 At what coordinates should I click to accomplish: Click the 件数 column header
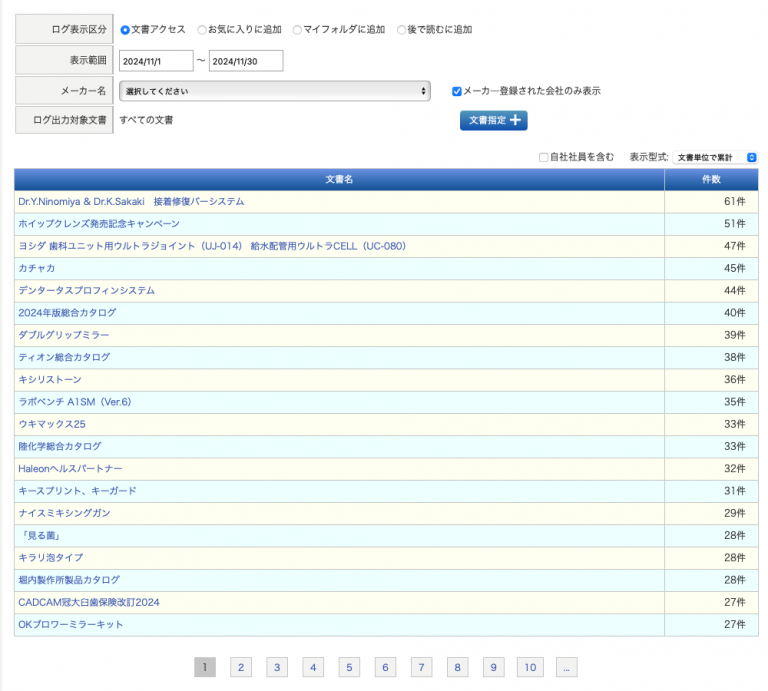[711, 179]
